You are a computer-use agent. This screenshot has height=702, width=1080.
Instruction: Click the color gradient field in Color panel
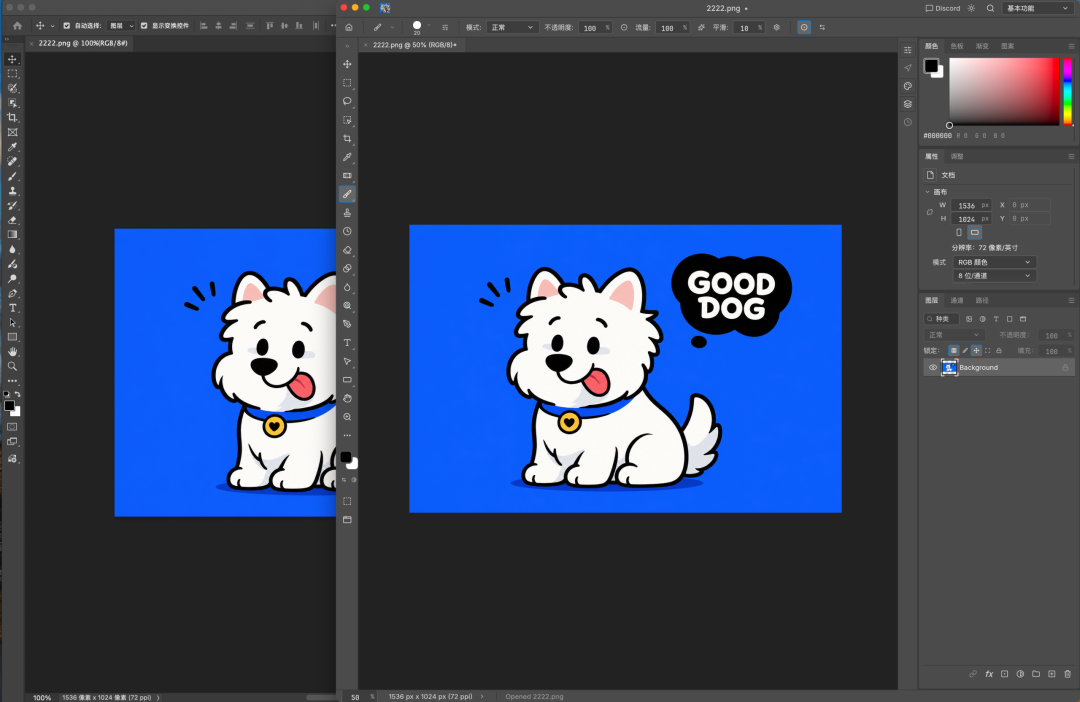click(1004, 91)
